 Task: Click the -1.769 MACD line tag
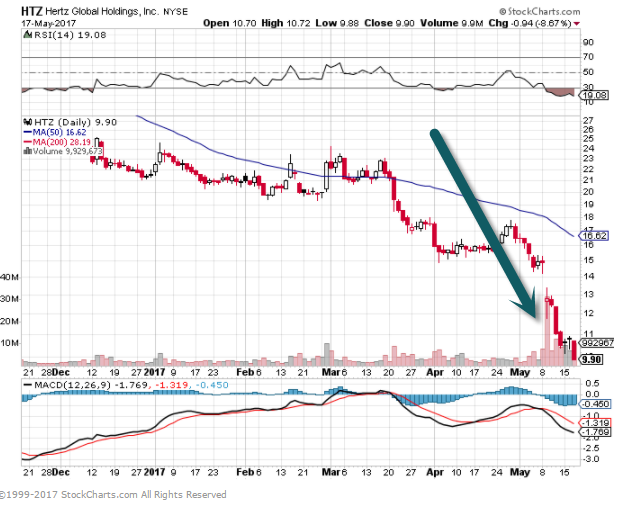pyautogui.click(x=596, y=432)
